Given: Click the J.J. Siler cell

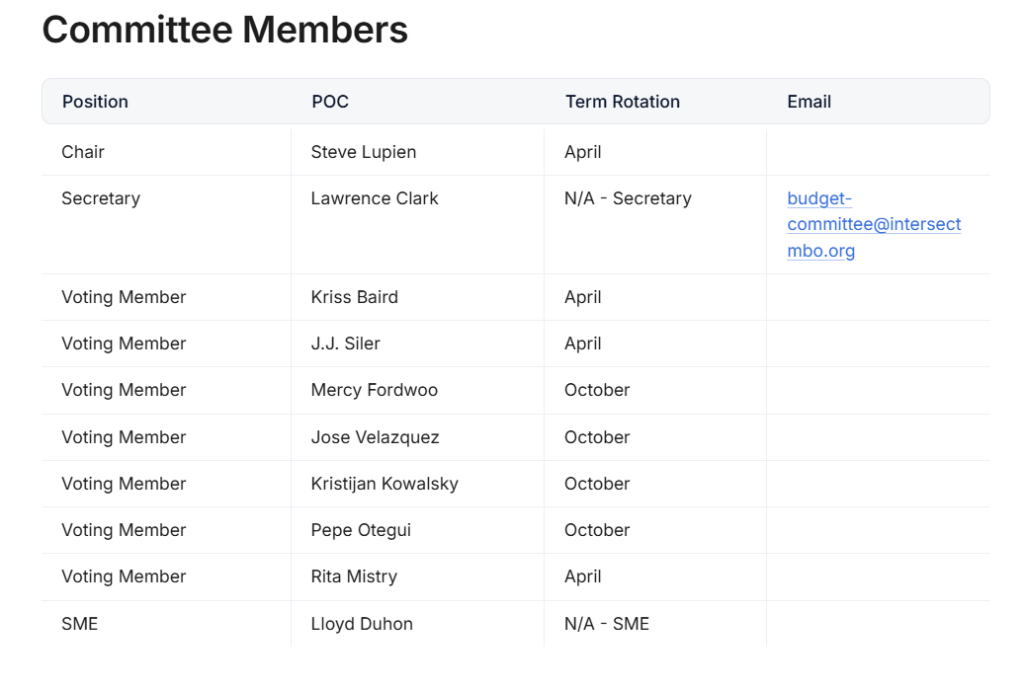Looking at the screenshot, I should coord(345,343).
